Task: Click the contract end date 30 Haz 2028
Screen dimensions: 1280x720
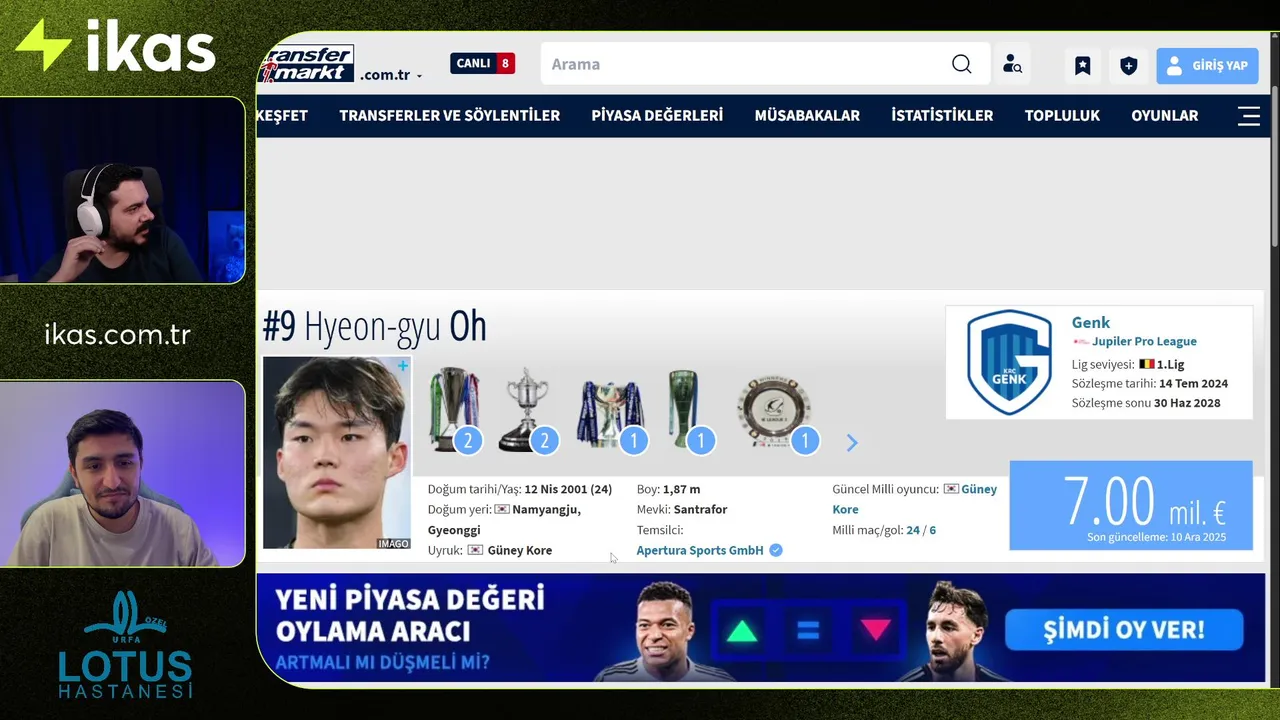Action: point(1187,403)
